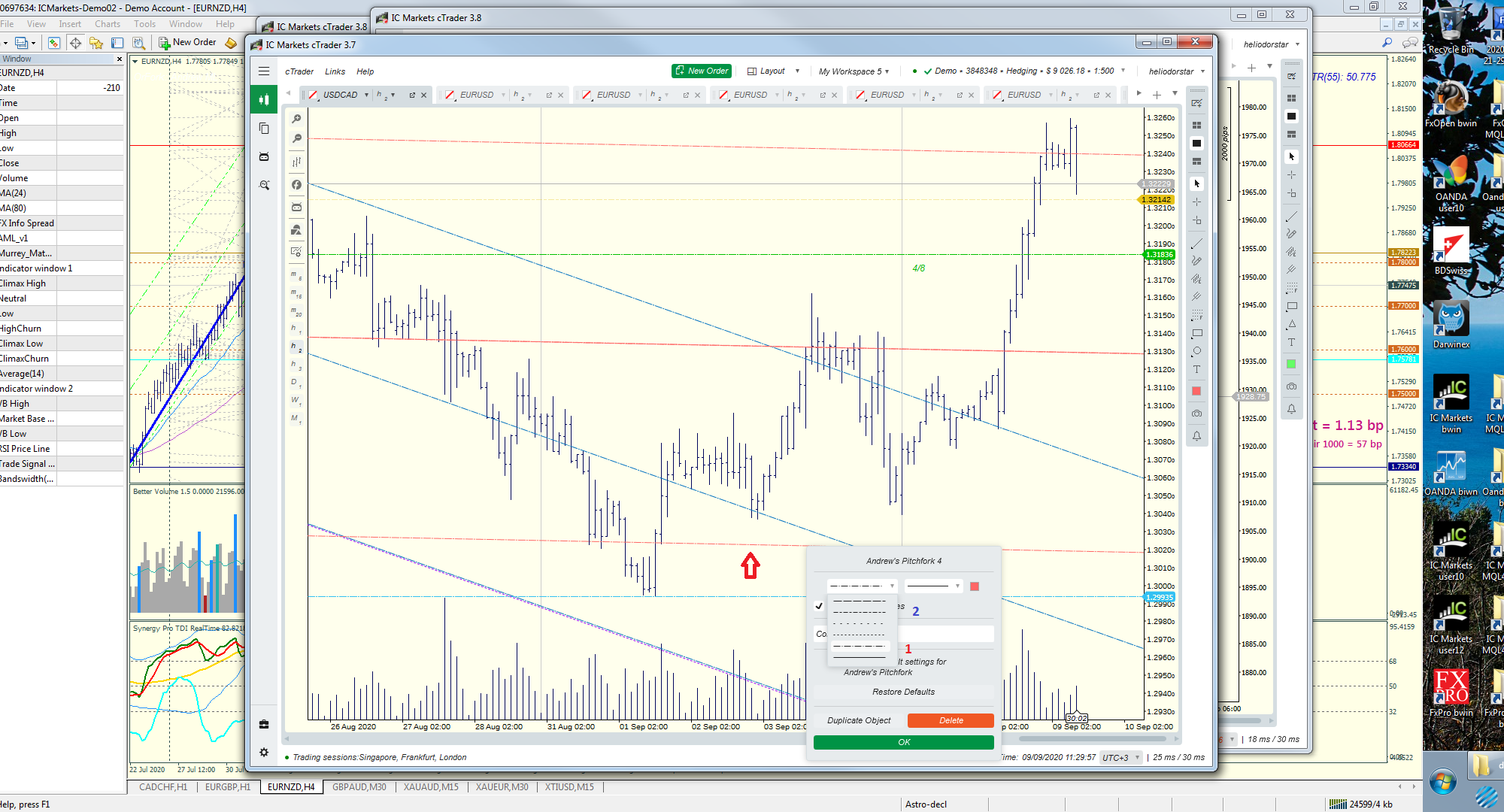Open the Demo account selector dropdown
Image resolution: width=1504 pixels, height=812 pixels.
[1018, 71]
